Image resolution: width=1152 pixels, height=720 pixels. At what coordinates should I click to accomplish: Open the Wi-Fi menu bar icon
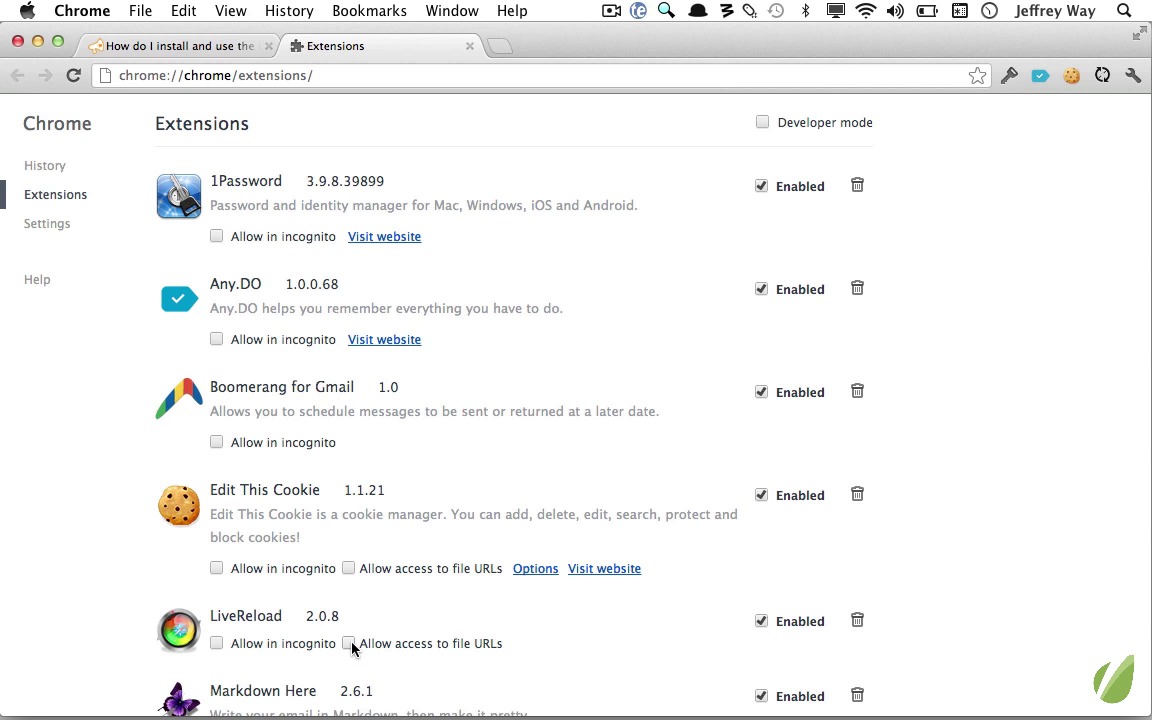pos(866,10)
